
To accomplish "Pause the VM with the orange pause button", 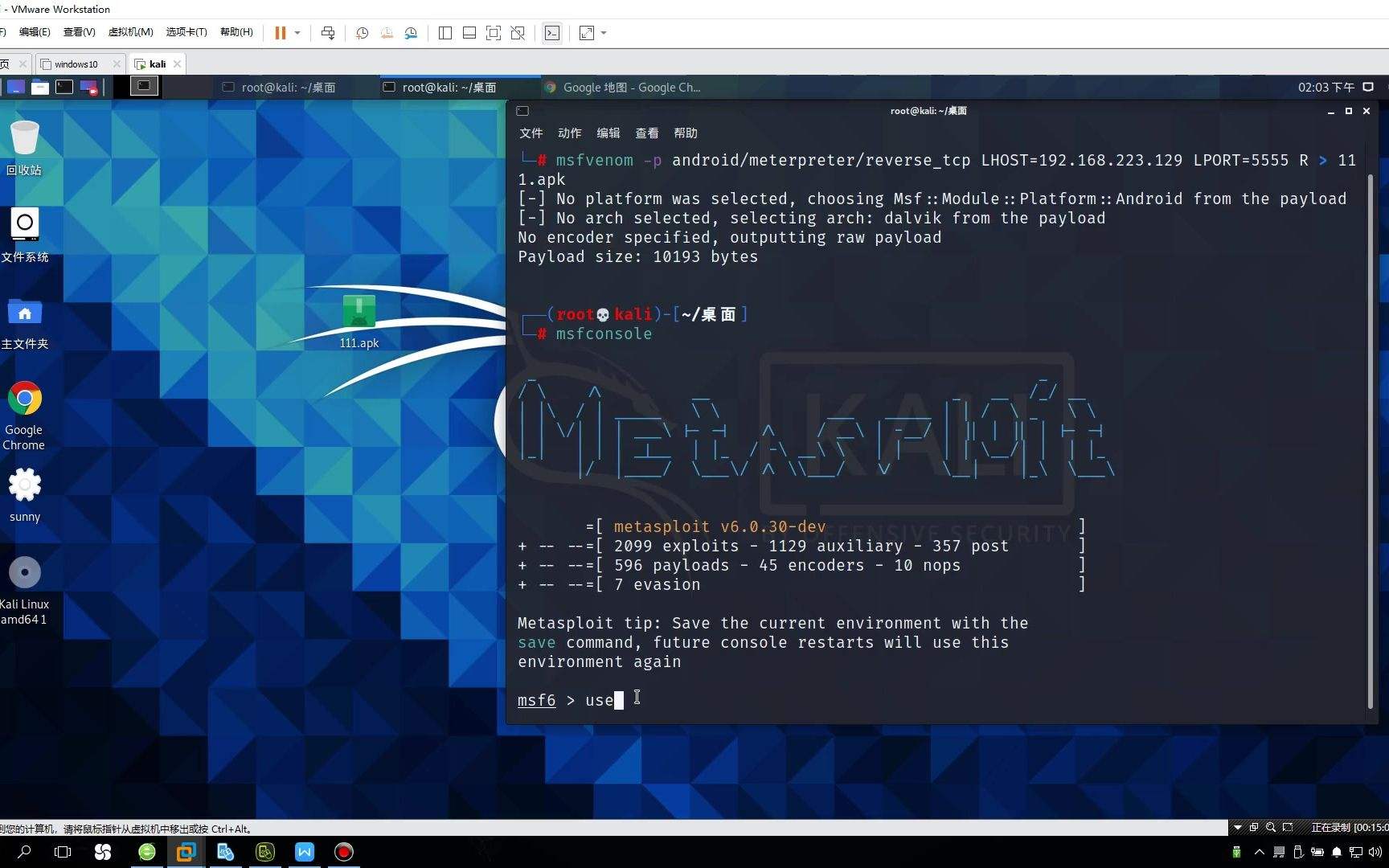I will [280, 33].
